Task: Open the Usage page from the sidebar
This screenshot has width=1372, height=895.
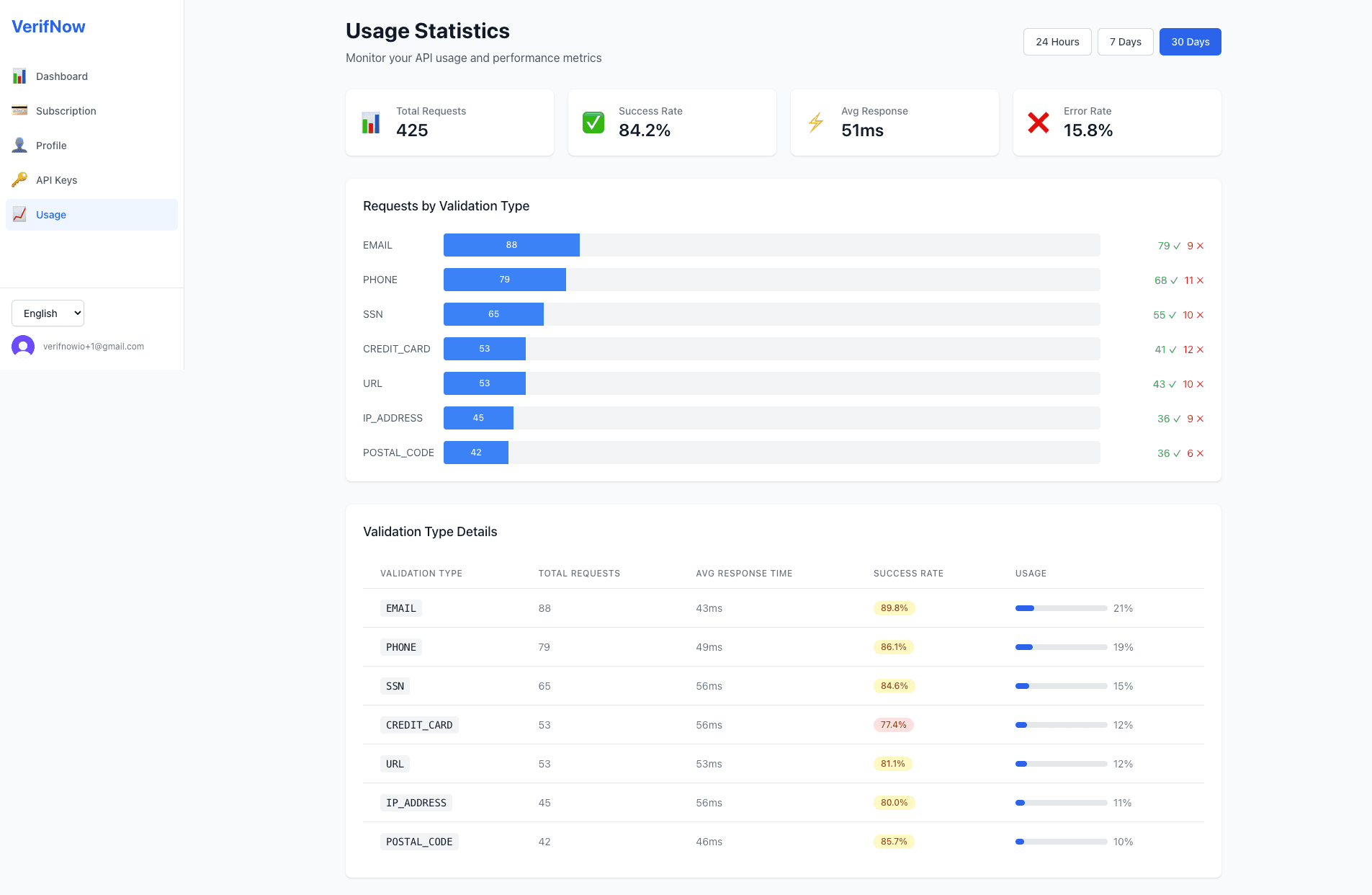Action: click(51, 214)
